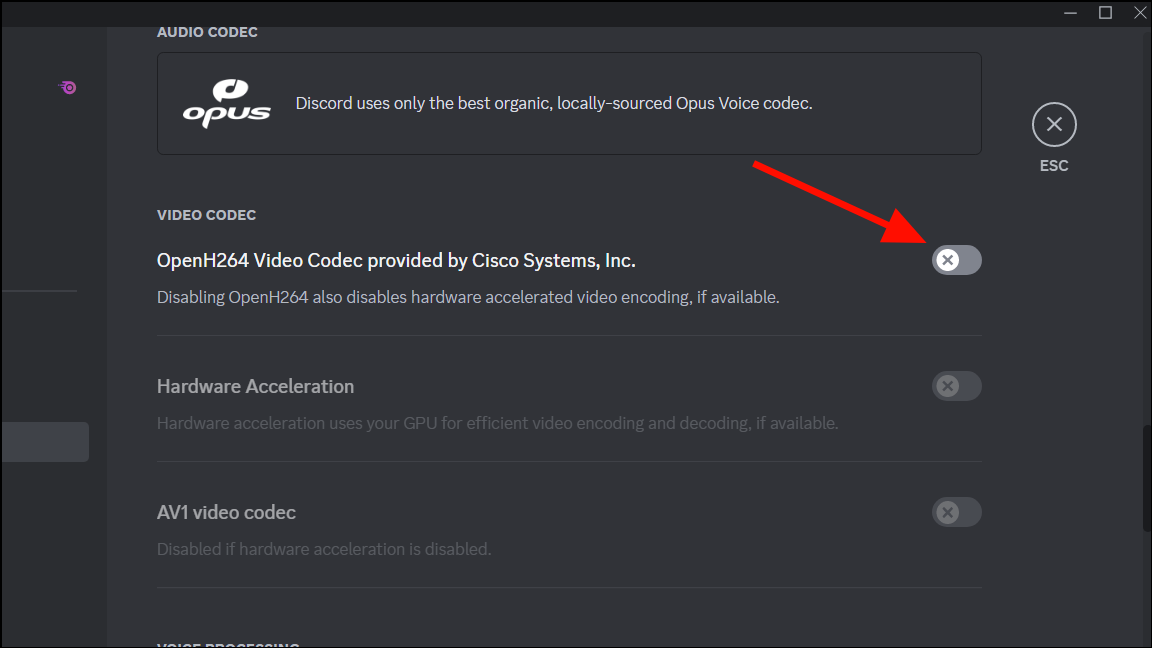Toggle the Hardware Acceleration switch
Screen dimensions: 1152x648
click(957, 386)
